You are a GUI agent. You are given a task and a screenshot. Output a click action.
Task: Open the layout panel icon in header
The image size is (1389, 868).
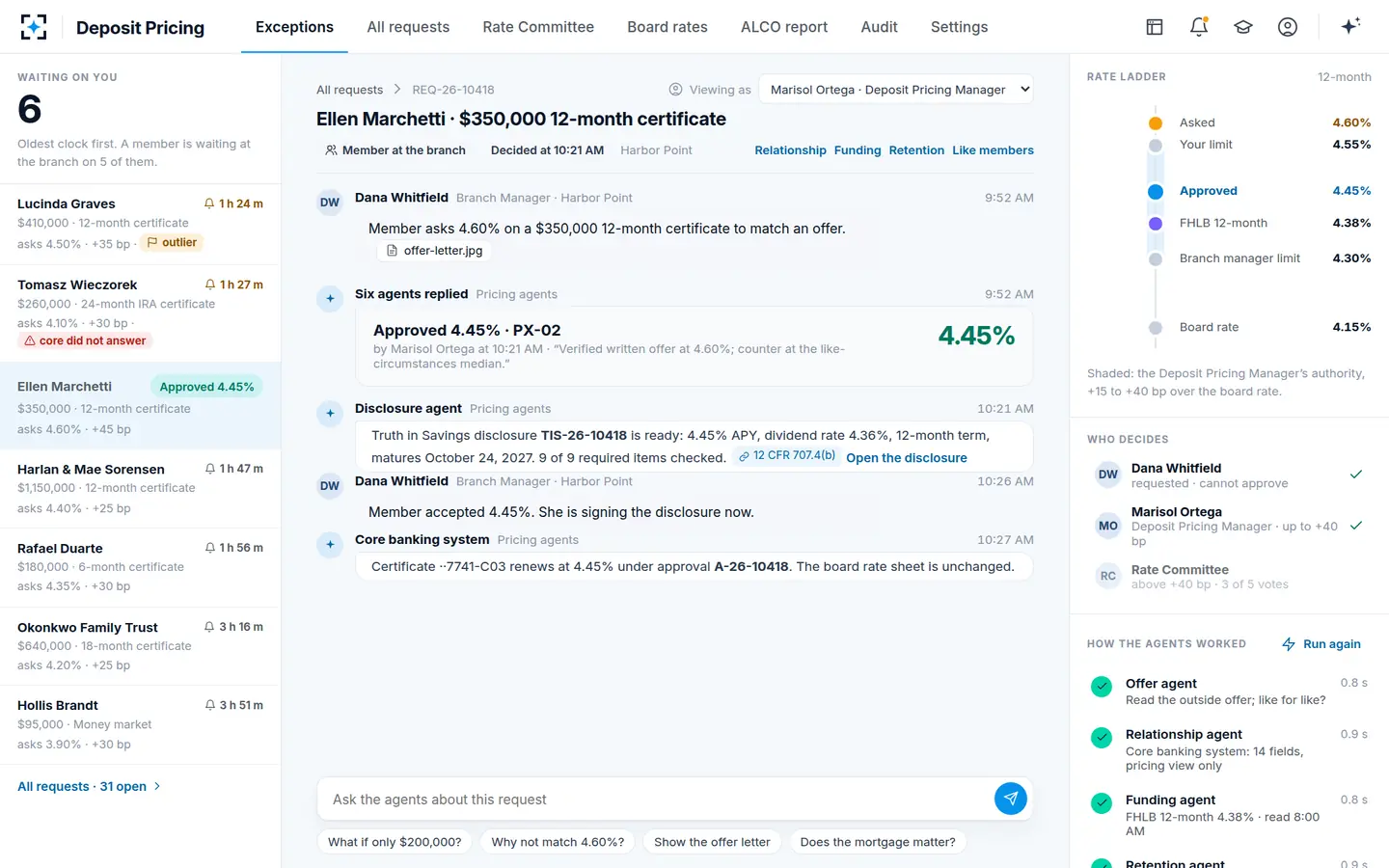click(x=1155, y=27)
